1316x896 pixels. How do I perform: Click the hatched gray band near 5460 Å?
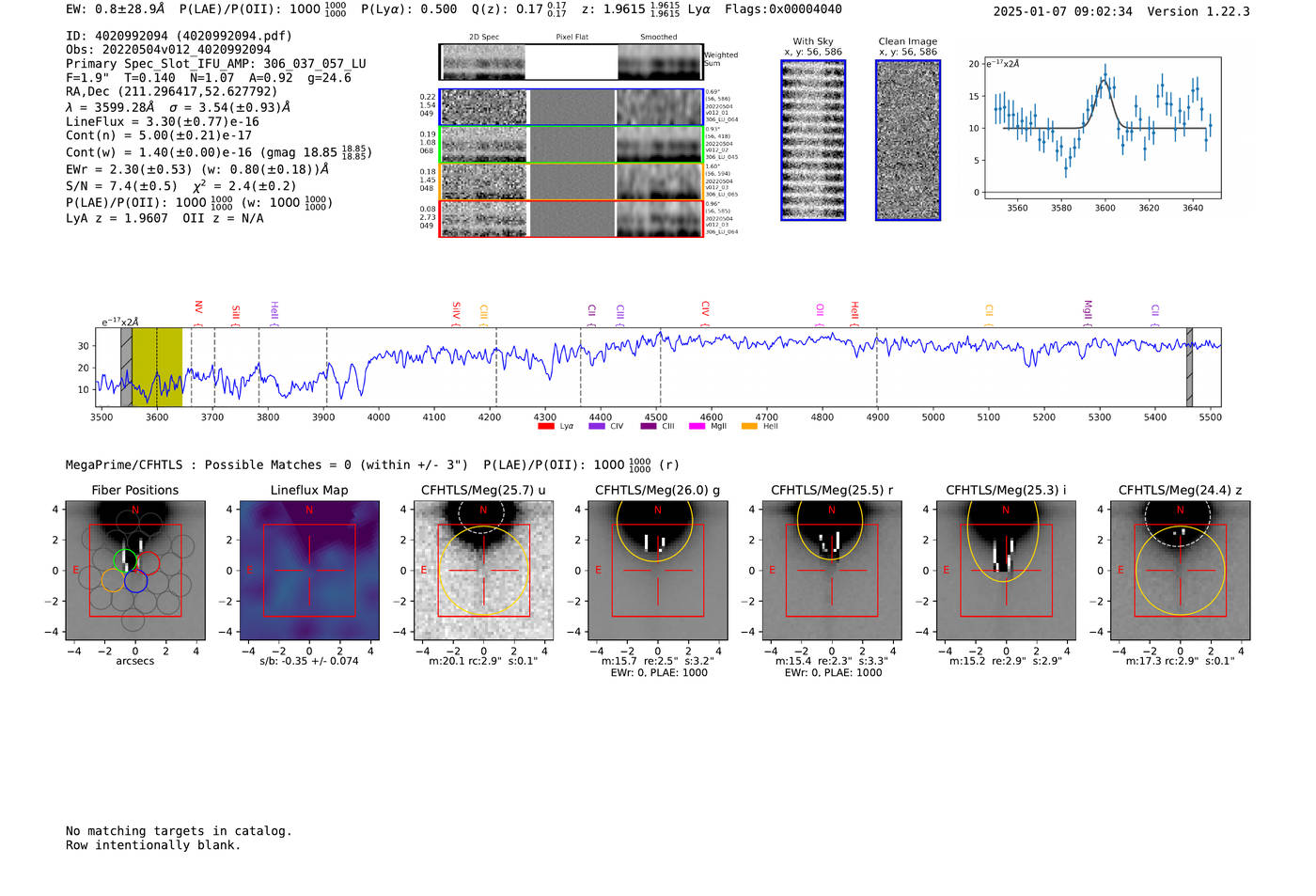[1189, 367]
